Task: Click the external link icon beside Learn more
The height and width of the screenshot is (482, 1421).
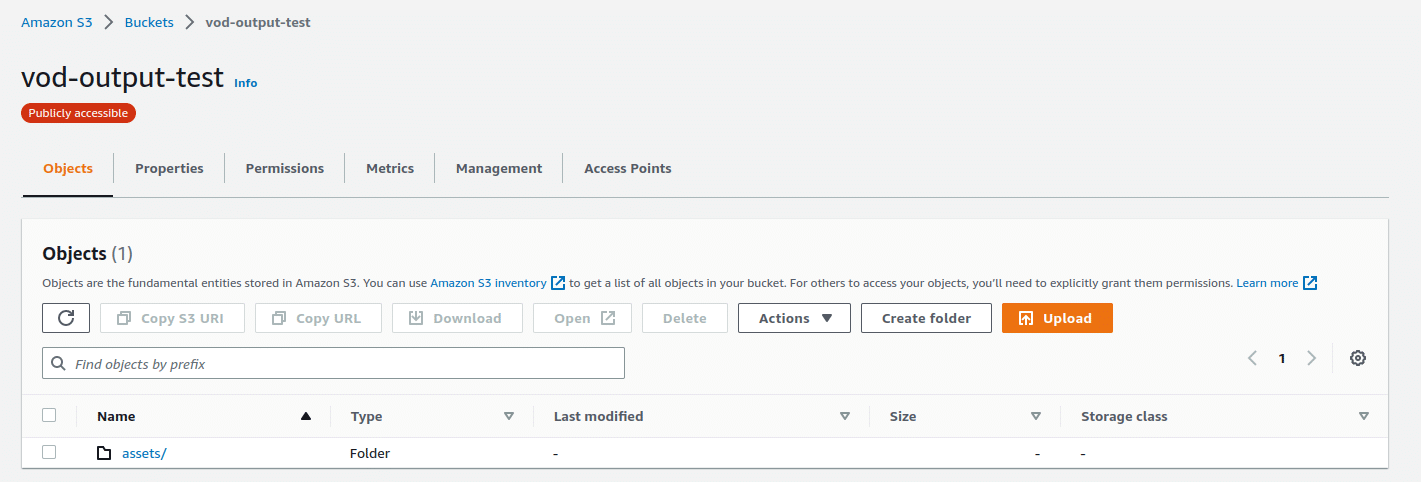Action: pos(1310,283)
